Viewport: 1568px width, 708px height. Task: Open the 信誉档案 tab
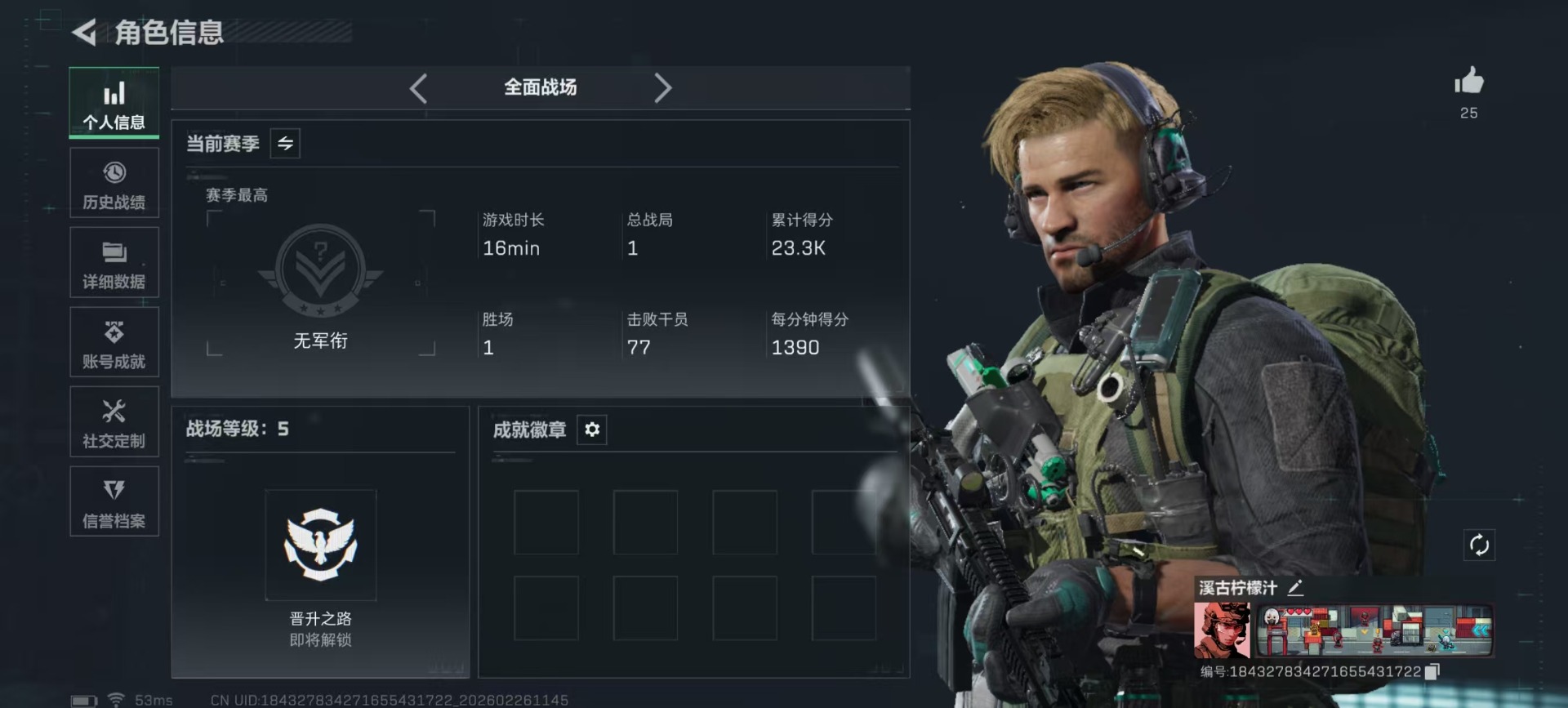tap(114, 501)
